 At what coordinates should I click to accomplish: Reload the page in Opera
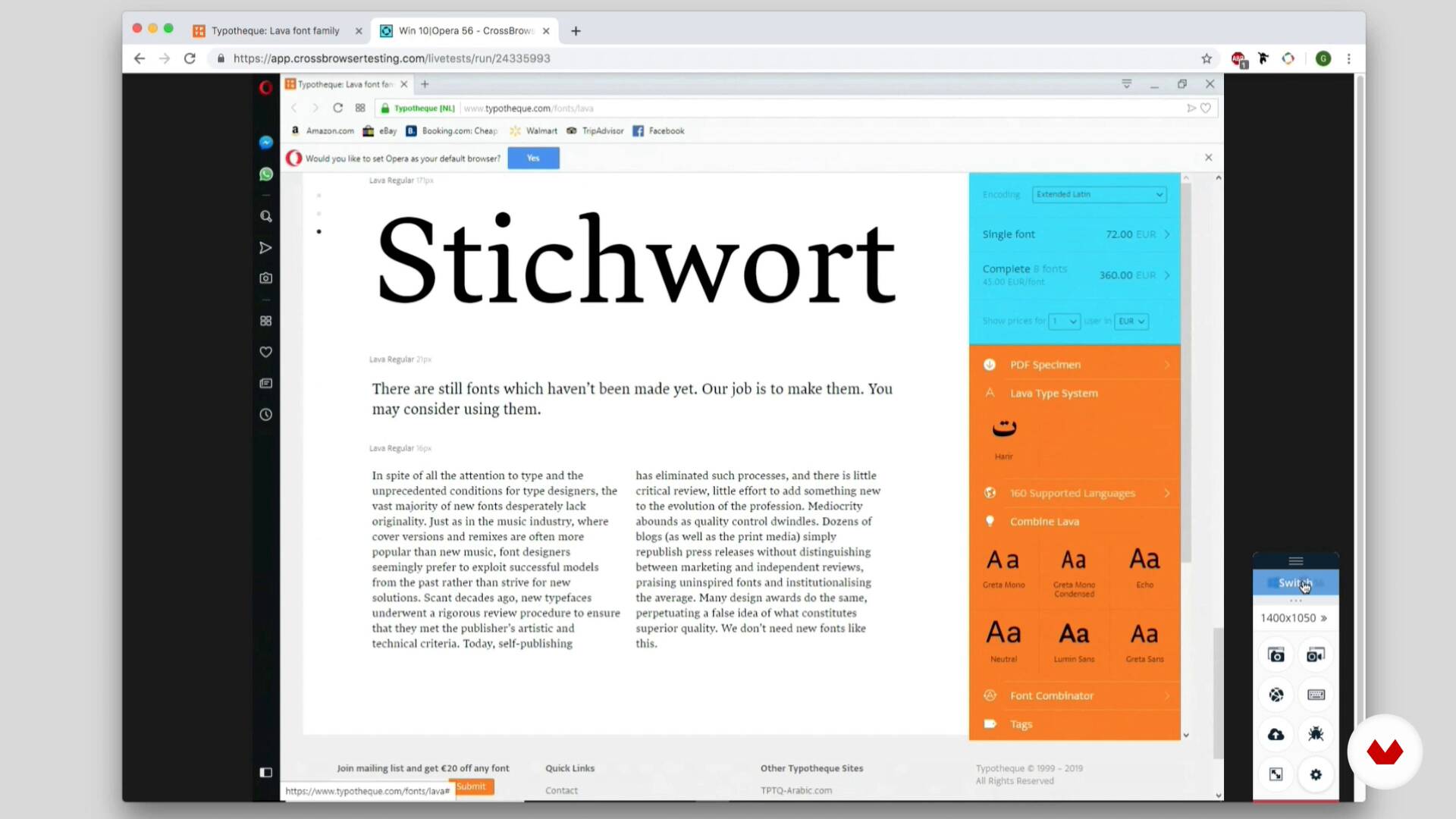[x=337, y=108]
